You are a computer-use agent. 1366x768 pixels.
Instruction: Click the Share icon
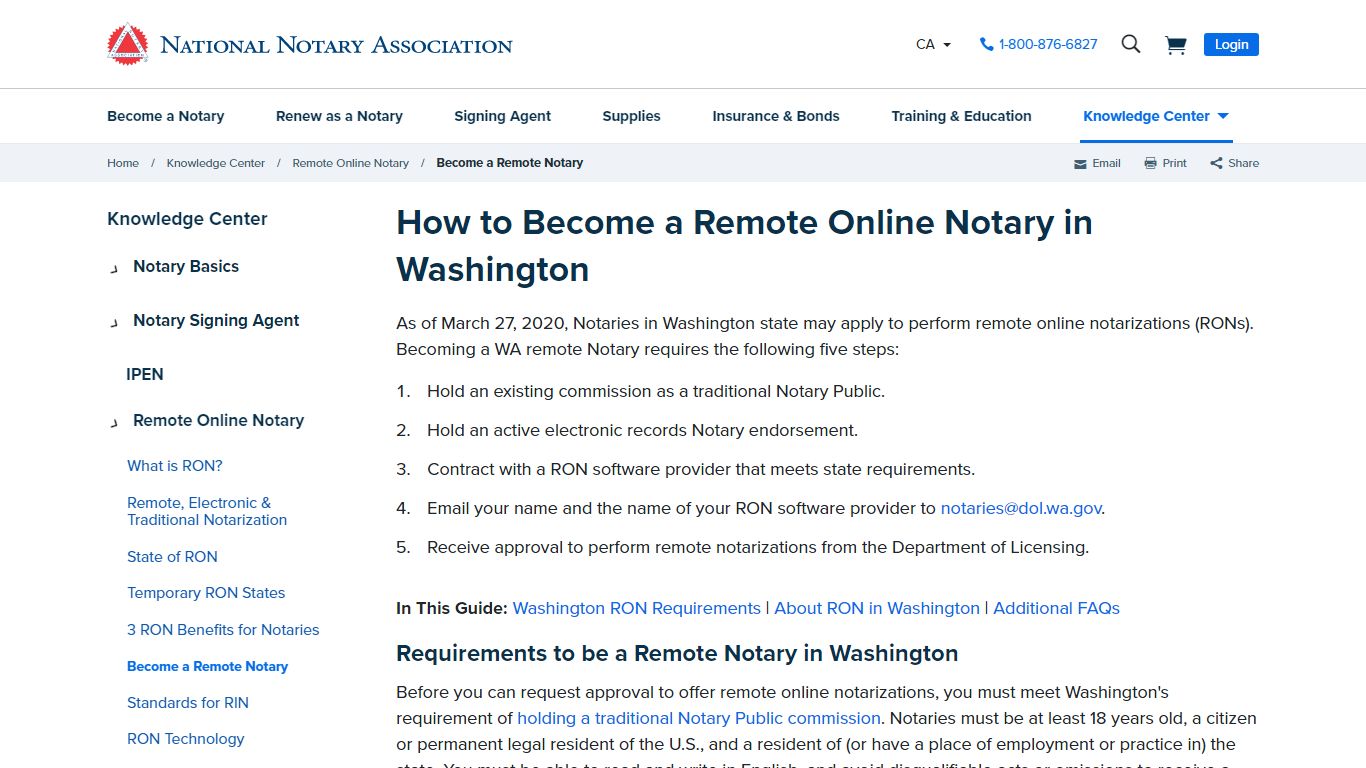point(1216,163)
